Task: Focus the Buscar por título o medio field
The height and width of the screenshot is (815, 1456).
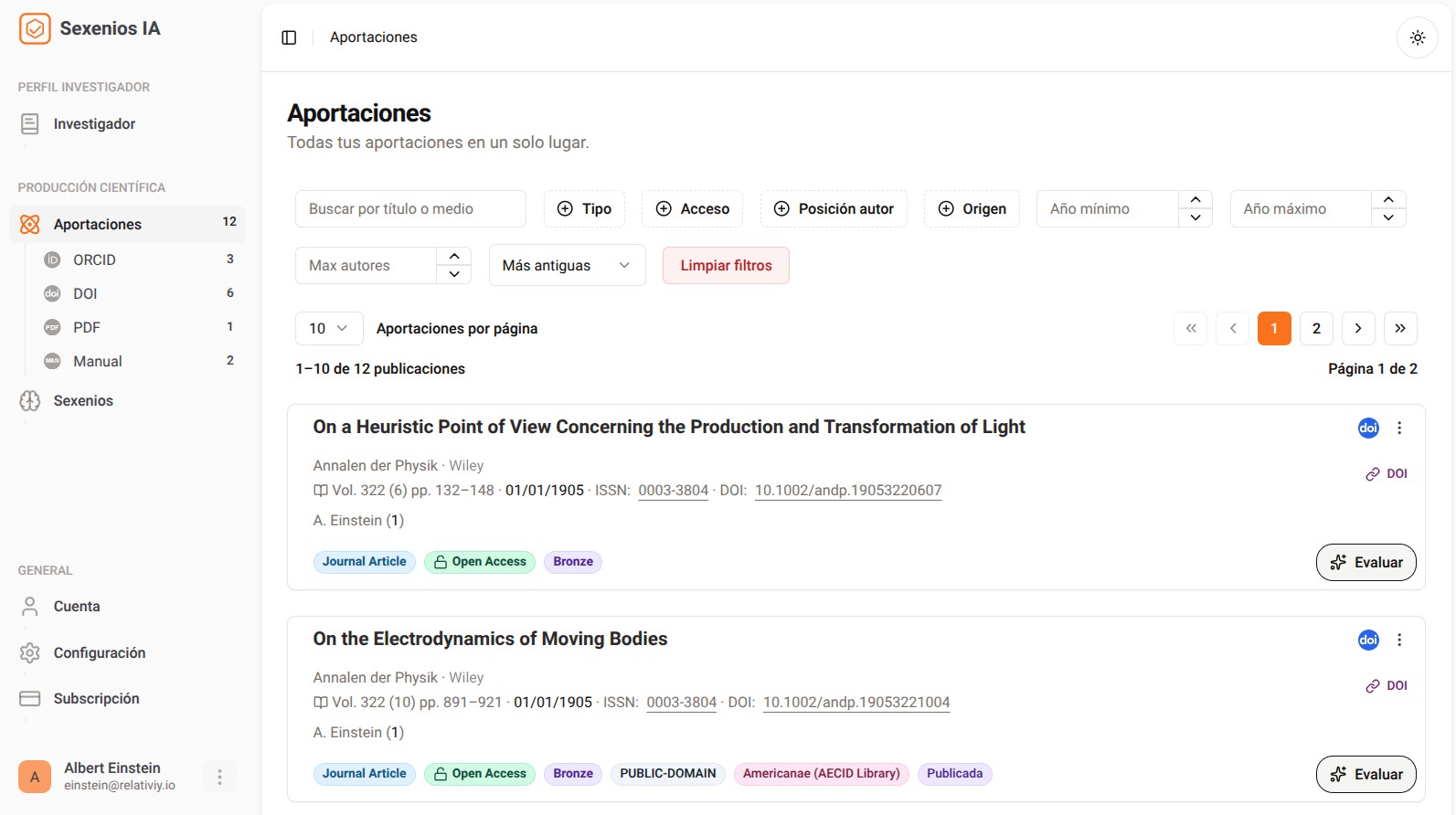Action: (x=409, y=209)
